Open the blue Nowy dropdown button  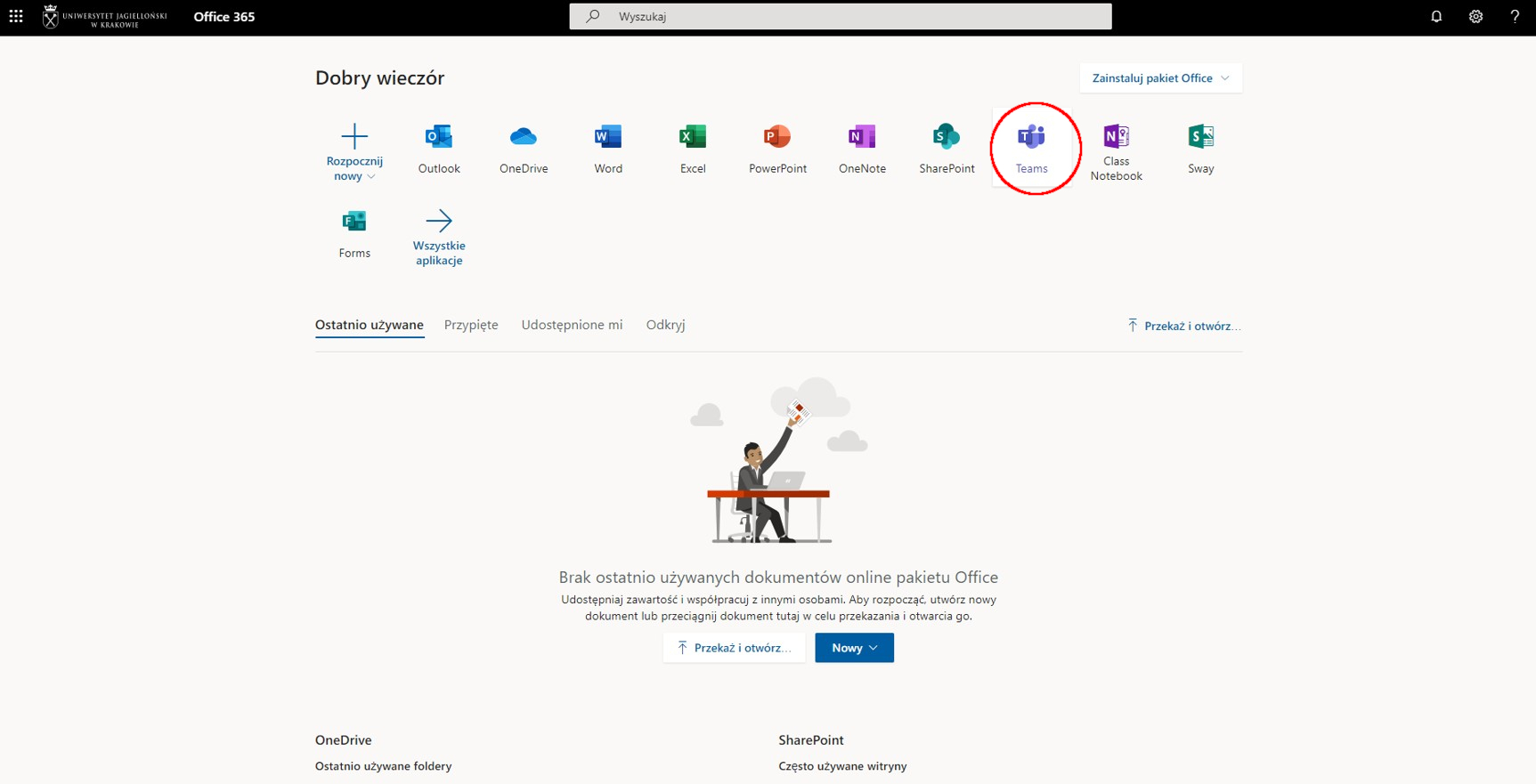coord(854,648)
